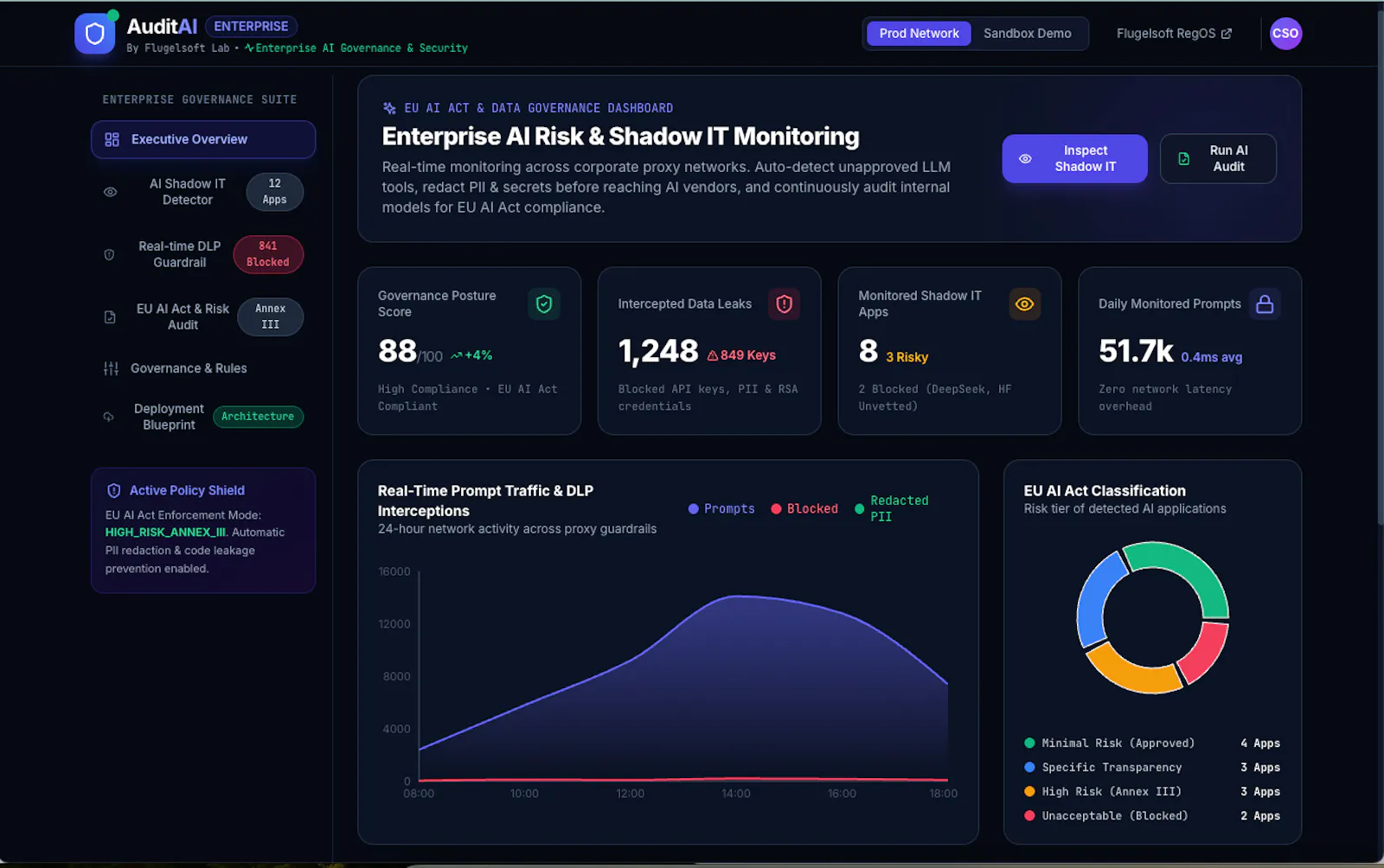Click the red Unacceptable (Blocked) legend dot
1384x868 pixels.
1029,815
